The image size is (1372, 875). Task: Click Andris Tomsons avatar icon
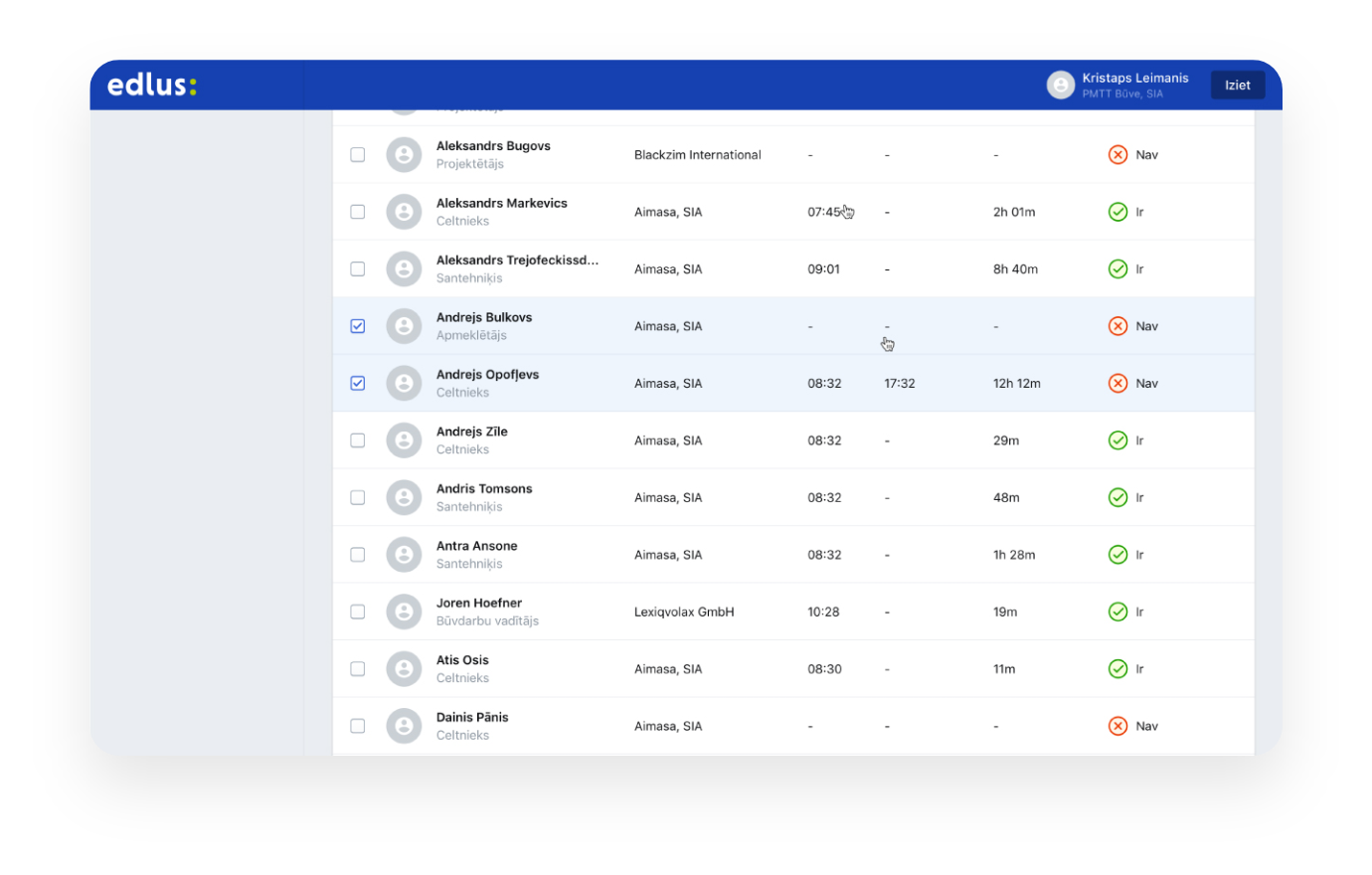(x=404, y=498)
